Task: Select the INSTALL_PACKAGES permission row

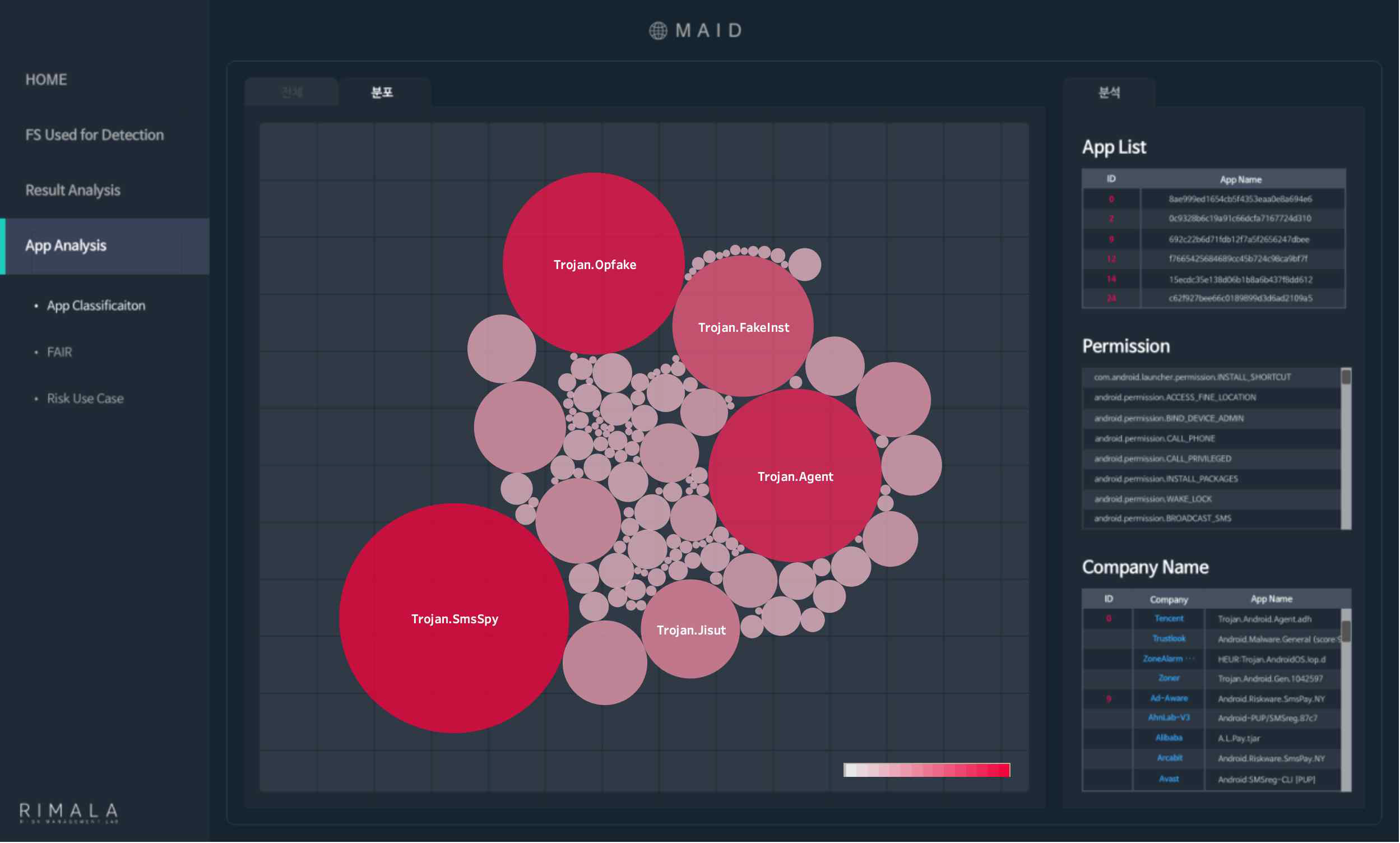Action: pos(1211,479)
